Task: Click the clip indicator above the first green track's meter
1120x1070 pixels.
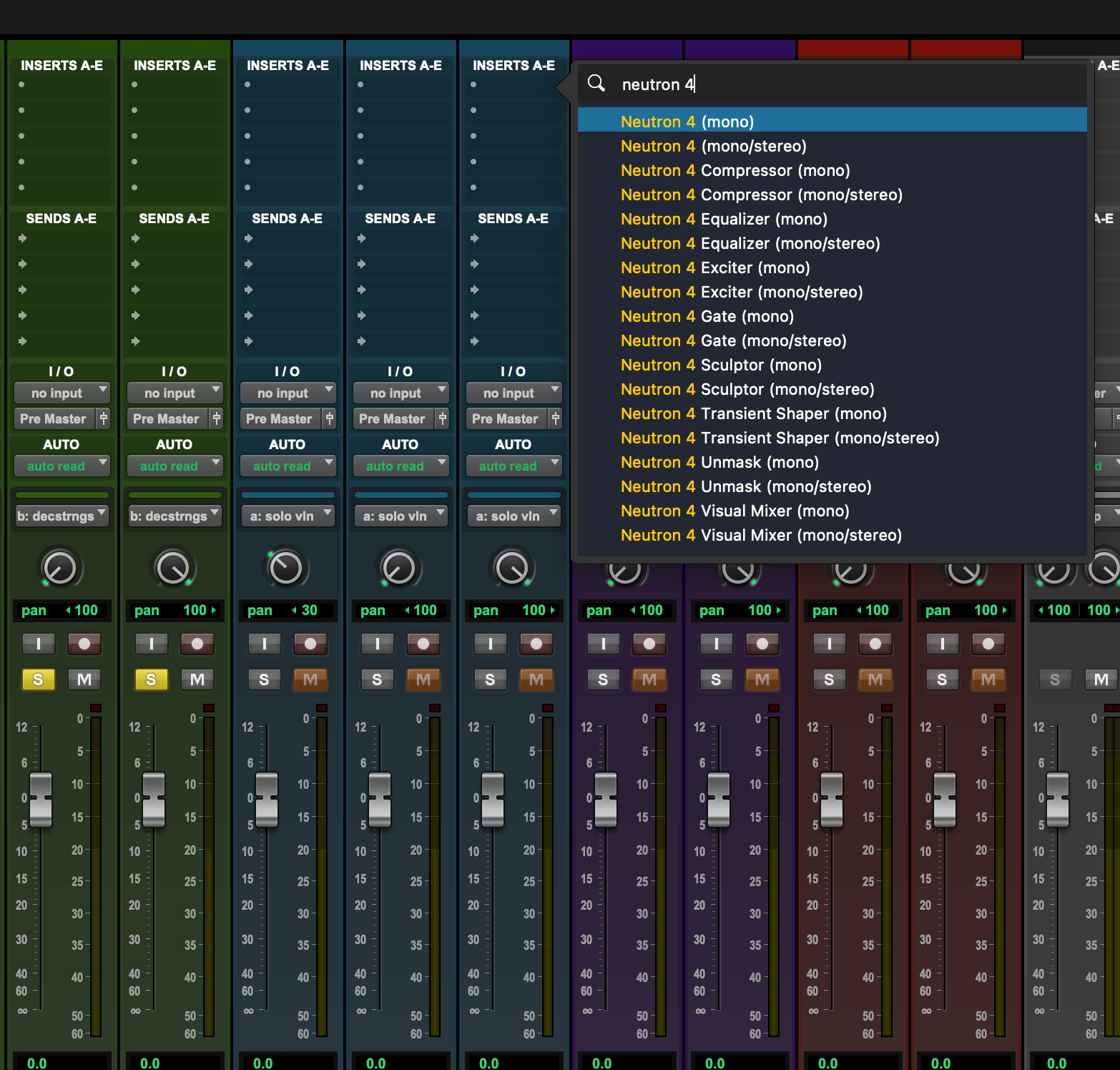Action: [x=96, y=708]
